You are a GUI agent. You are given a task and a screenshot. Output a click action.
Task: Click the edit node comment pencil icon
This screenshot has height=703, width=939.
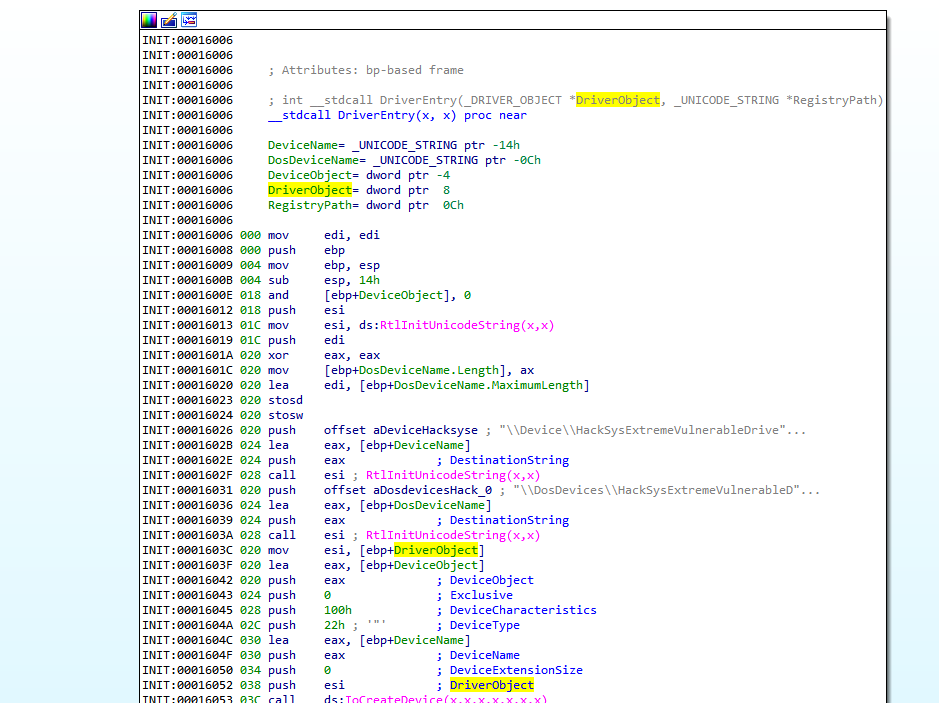[169, 20]
